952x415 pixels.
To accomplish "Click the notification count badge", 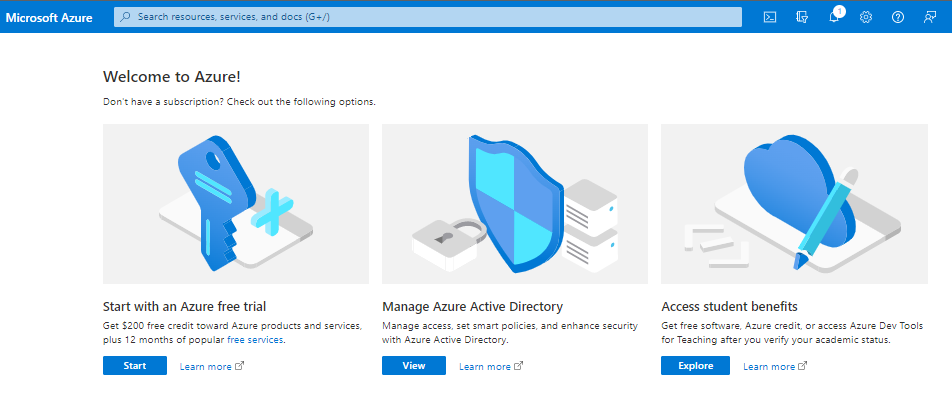I will point(839,11).
